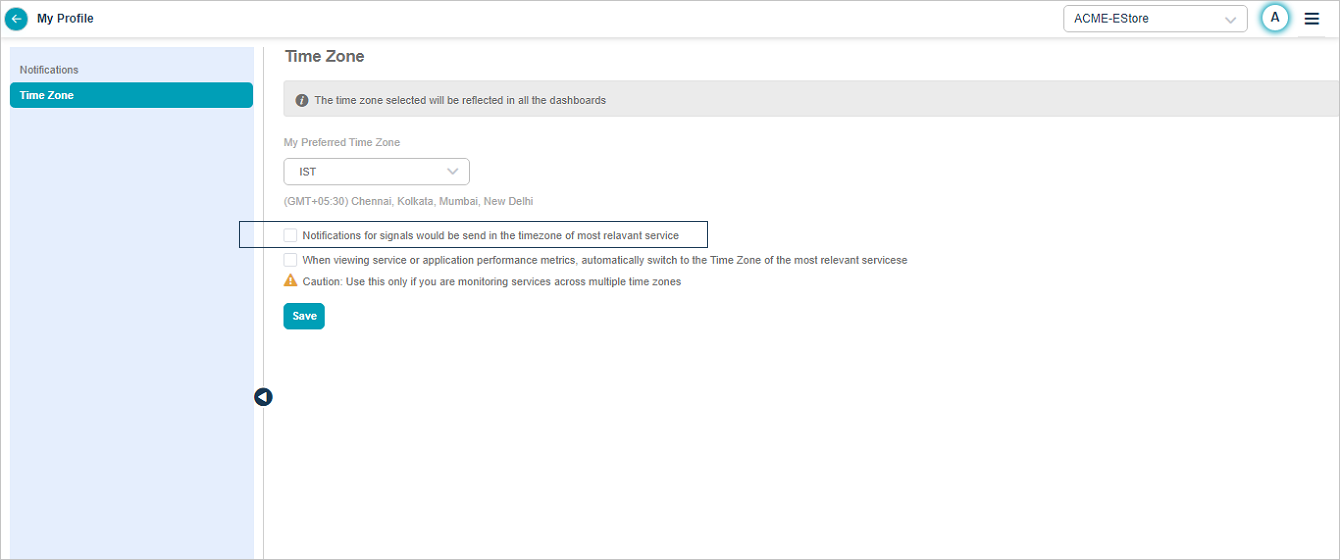Viewport: 1340px width, 560px height.
Task: Click the back arrow icon beside My Profile
Action: (x=16, y=18)
